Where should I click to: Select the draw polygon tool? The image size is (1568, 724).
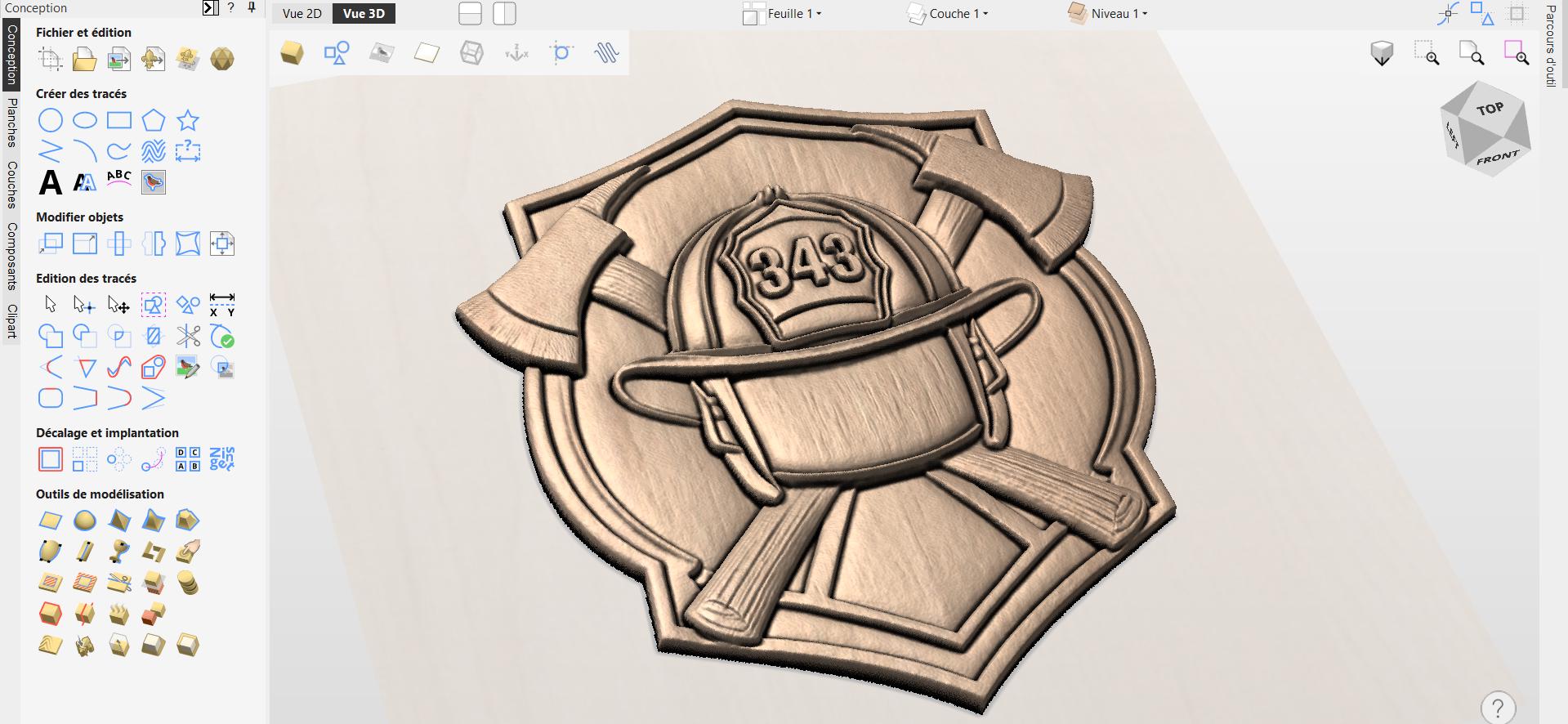[154, 121]
